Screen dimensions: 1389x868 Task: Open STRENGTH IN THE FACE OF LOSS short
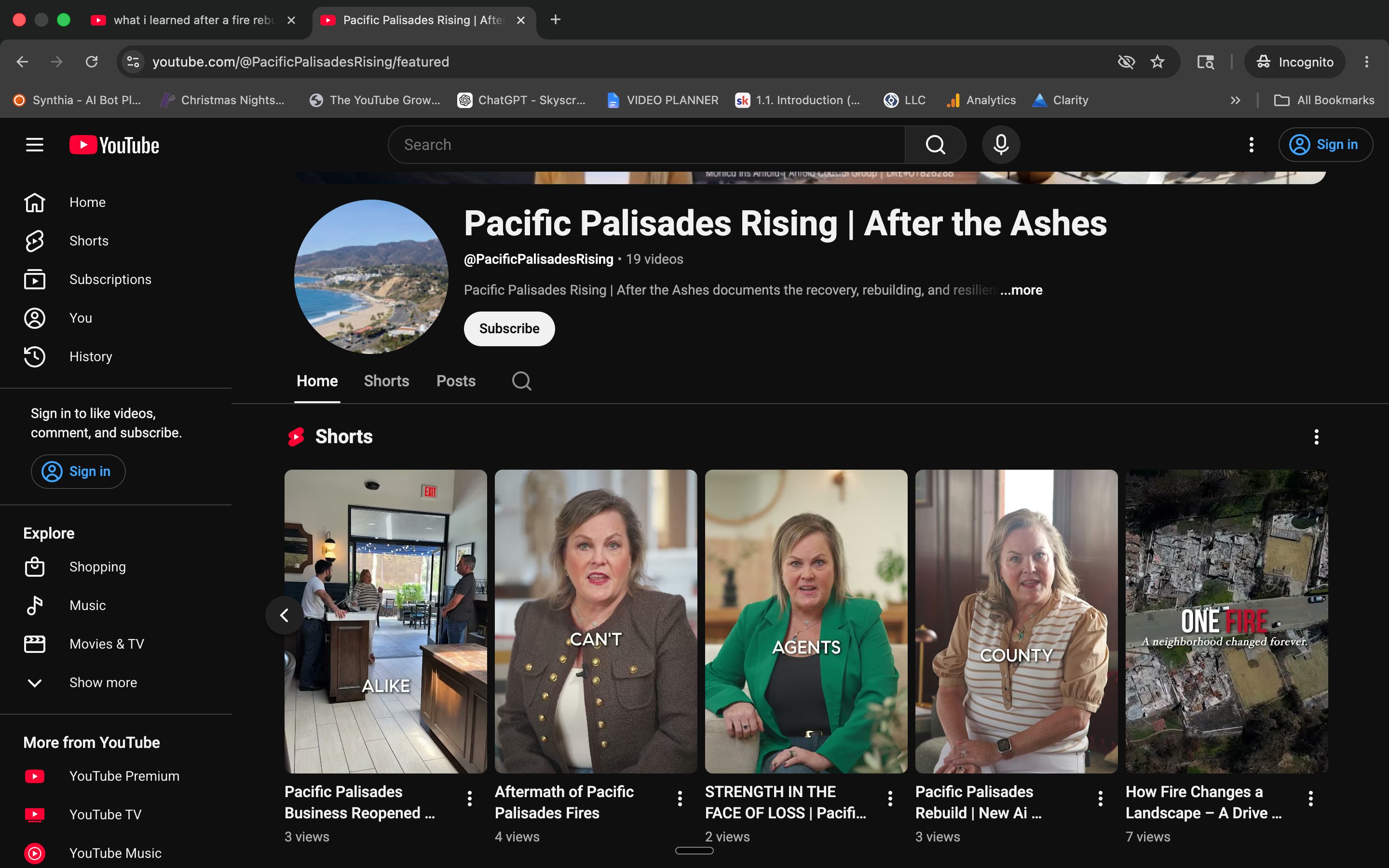(x=806, y=622)
